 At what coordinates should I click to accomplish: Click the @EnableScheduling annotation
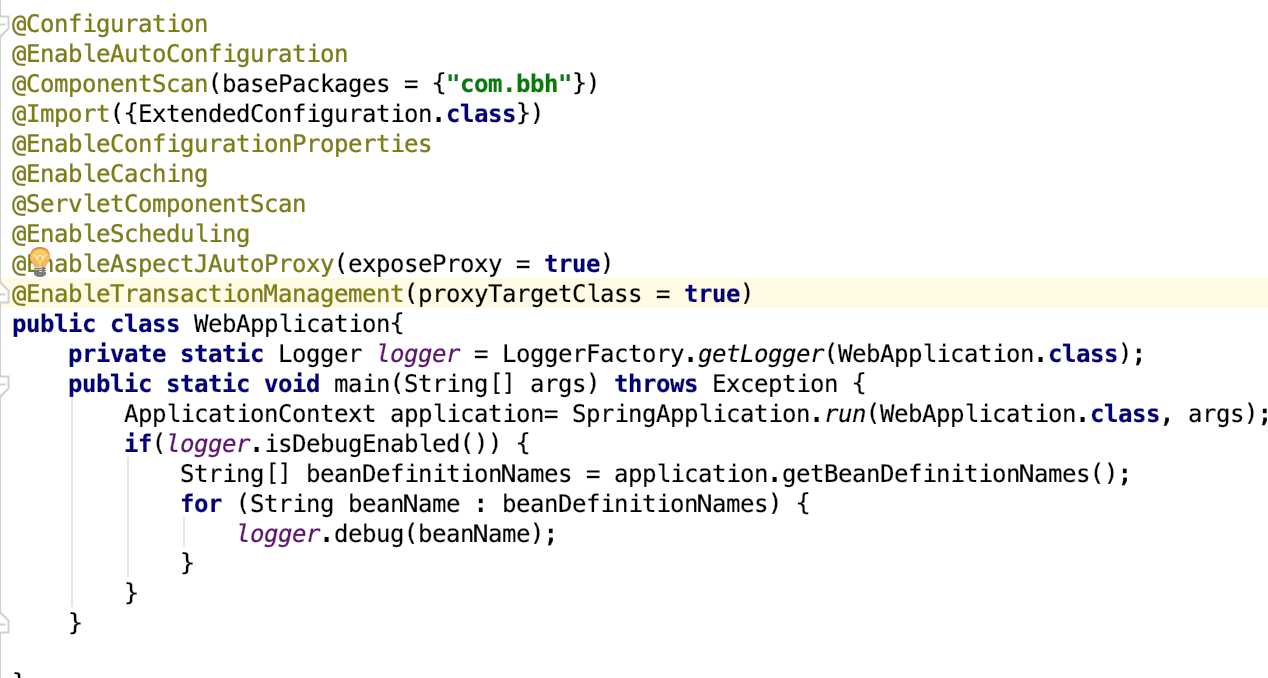(x=131, y=234)
